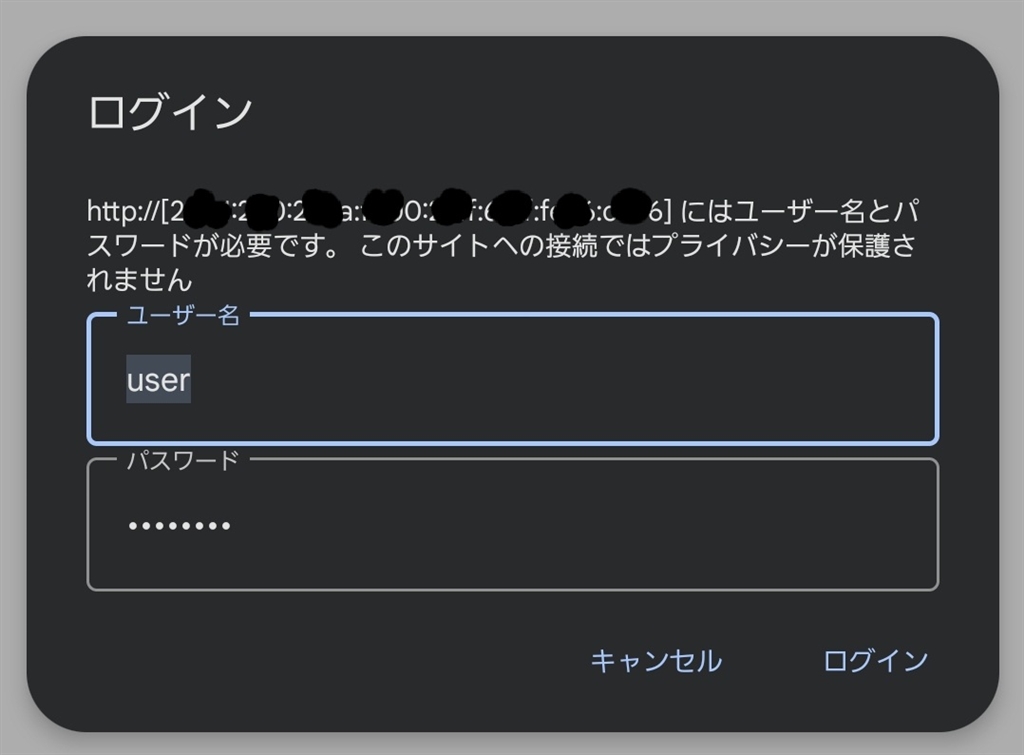
Task: Click the masked password dots
Action: pyautogui.click(x=179, y=526)
